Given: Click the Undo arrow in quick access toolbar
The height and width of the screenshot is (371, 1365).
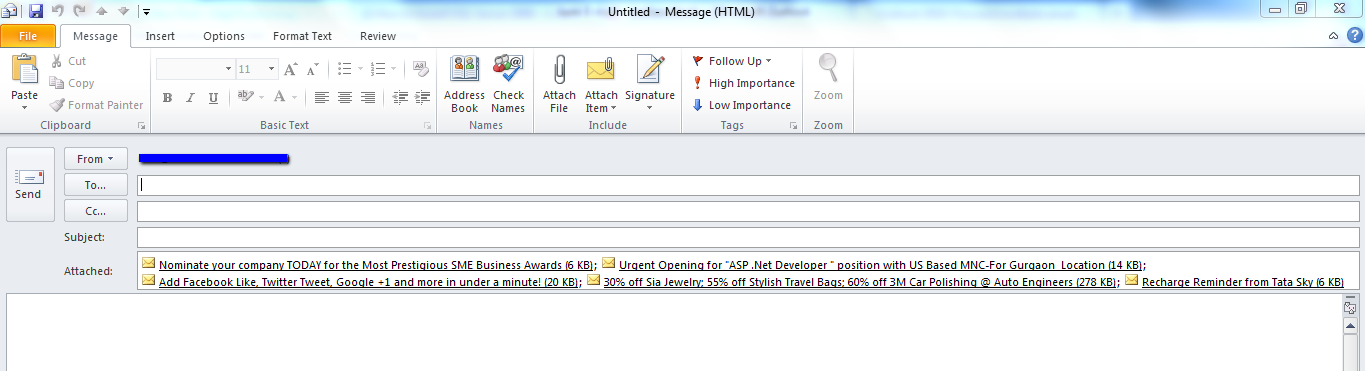Looking at the screenshot, I should (x=58, y=11).
